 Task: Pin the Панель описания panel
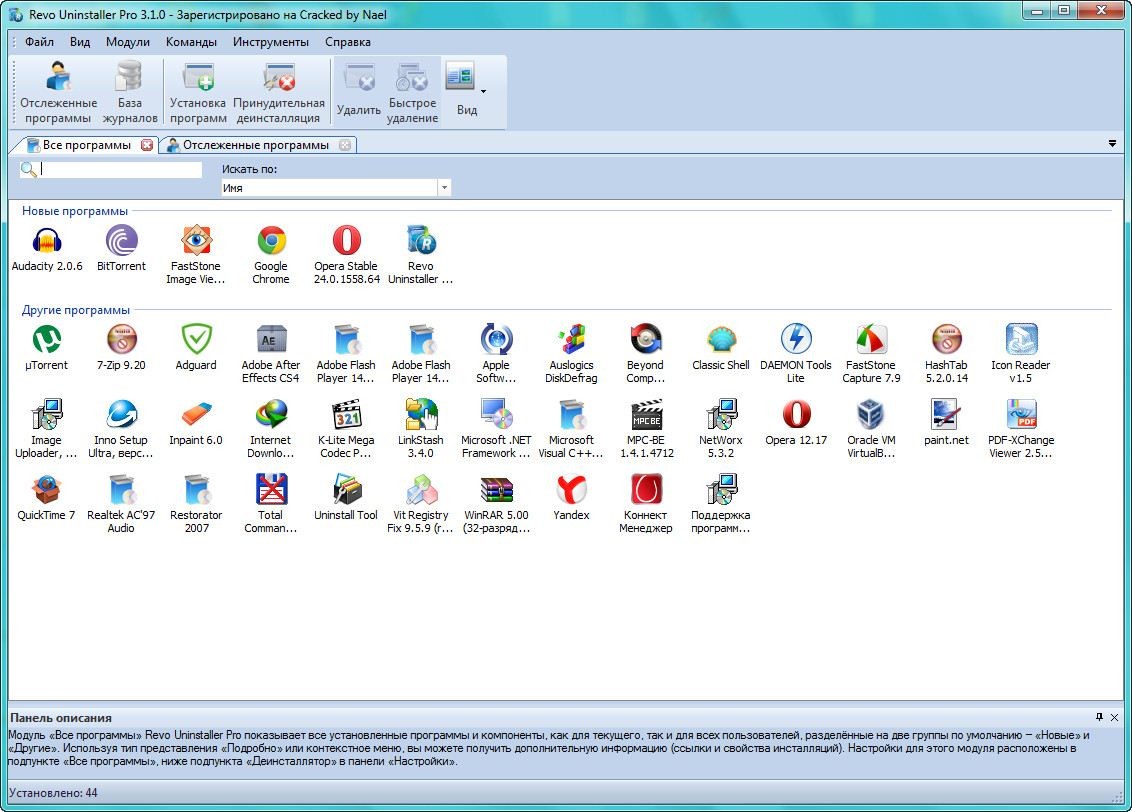(1100, 717)
